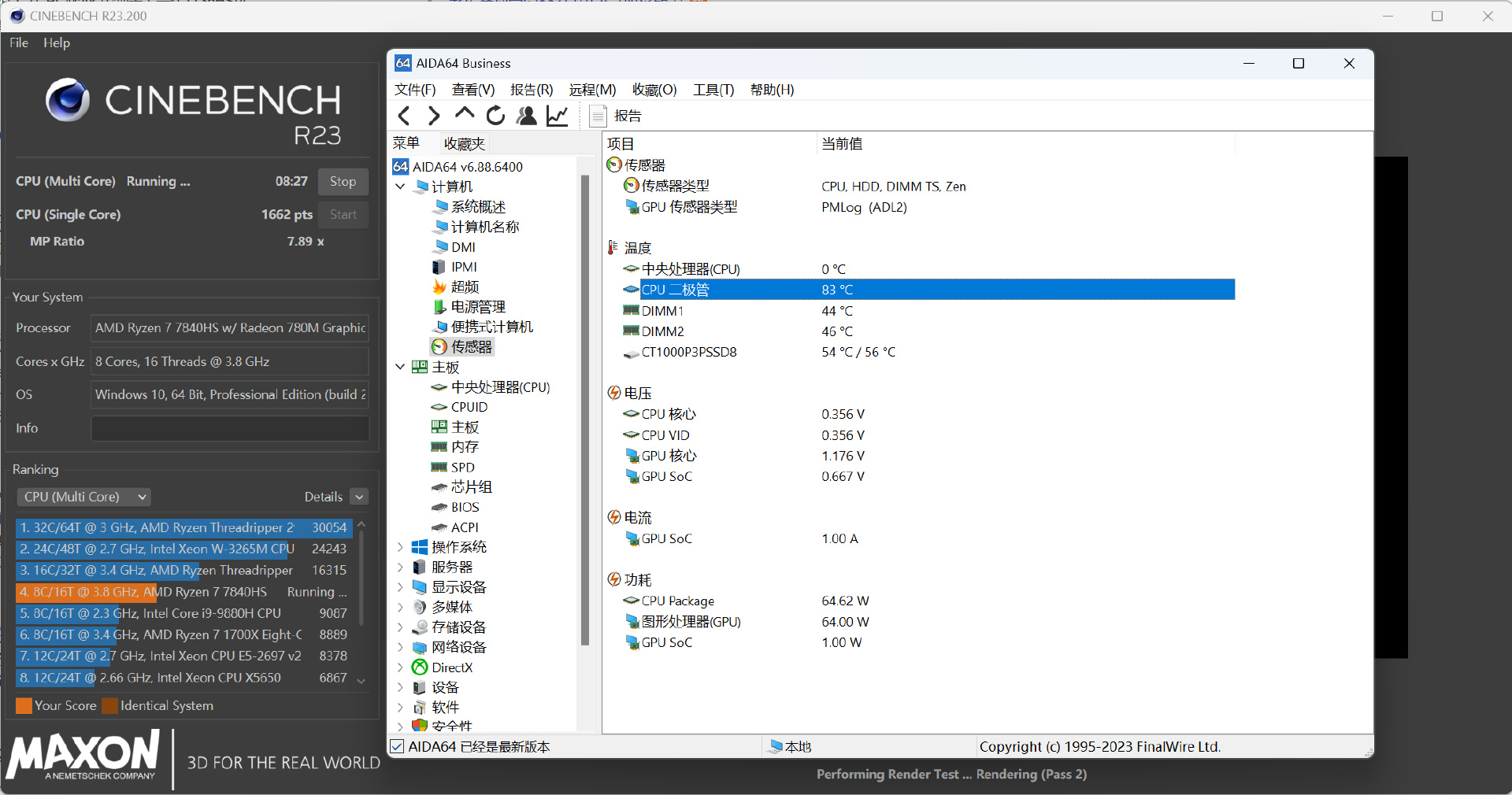Switch to the 收藏夹 favorites tab
The height and width of the screenshot is (795, 1512).
tap(464, 143)
